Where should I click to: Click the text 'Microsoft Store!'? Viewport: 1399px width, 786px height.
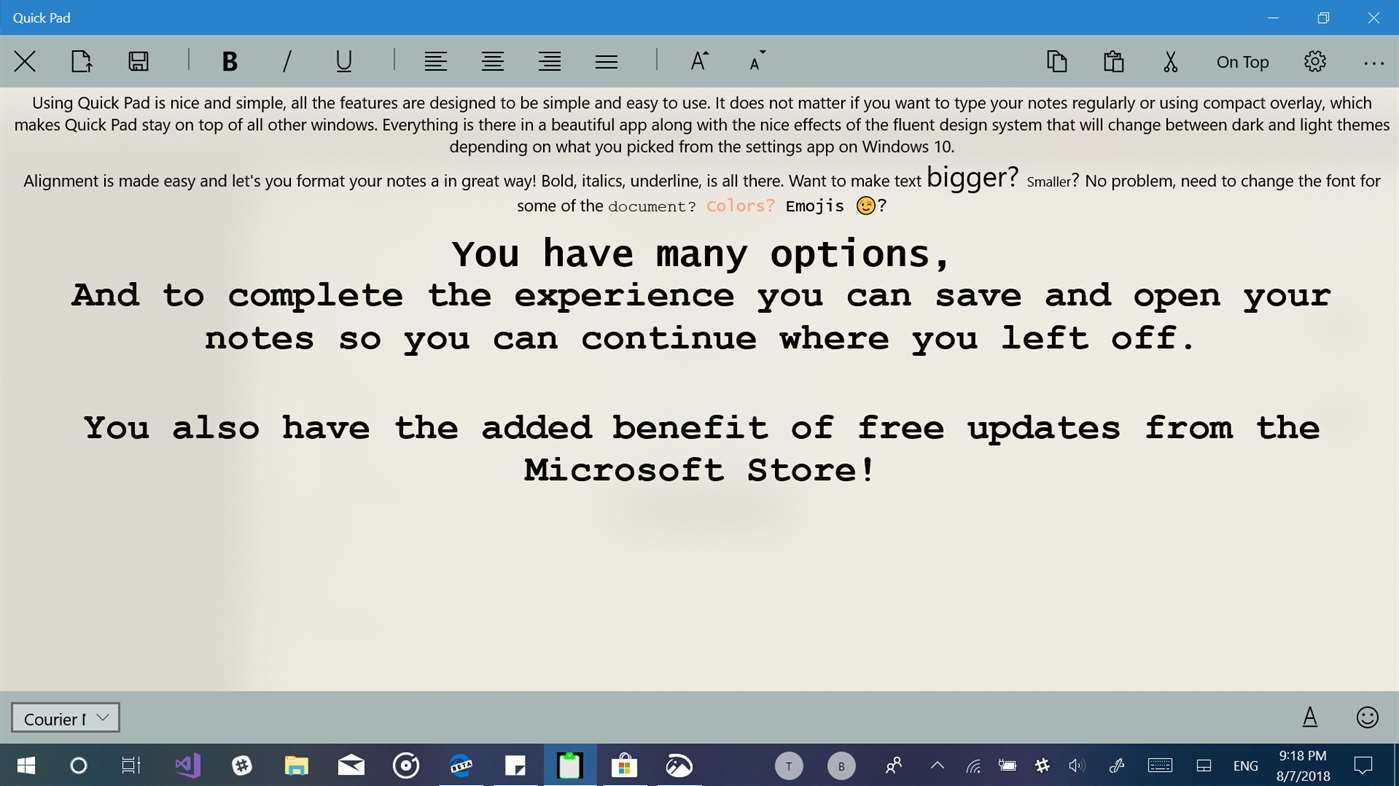pyautogui.click(x=700, y=470)
